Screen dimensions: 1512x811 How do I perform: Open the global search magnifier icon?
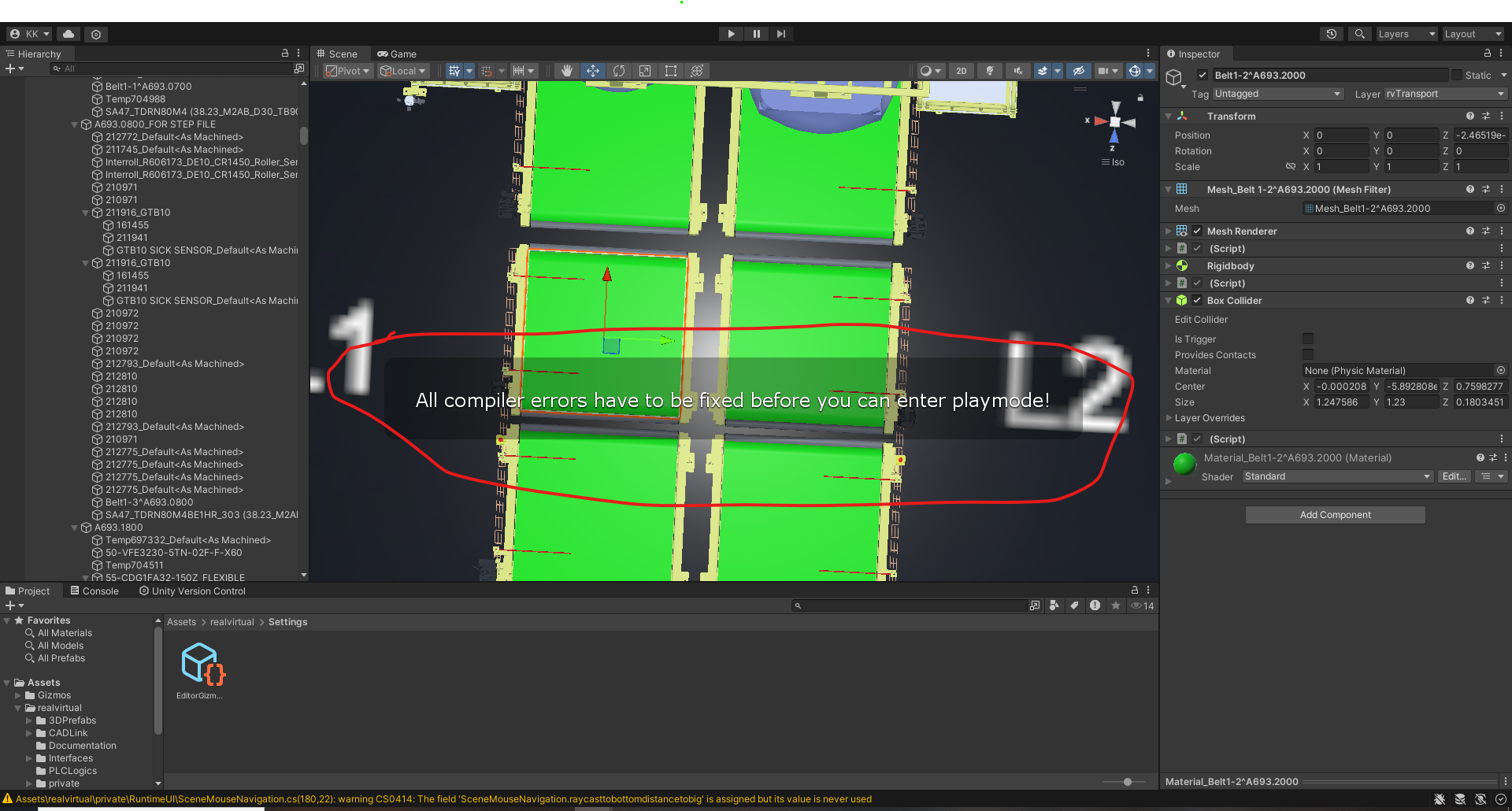click(x=1359, y=34)
